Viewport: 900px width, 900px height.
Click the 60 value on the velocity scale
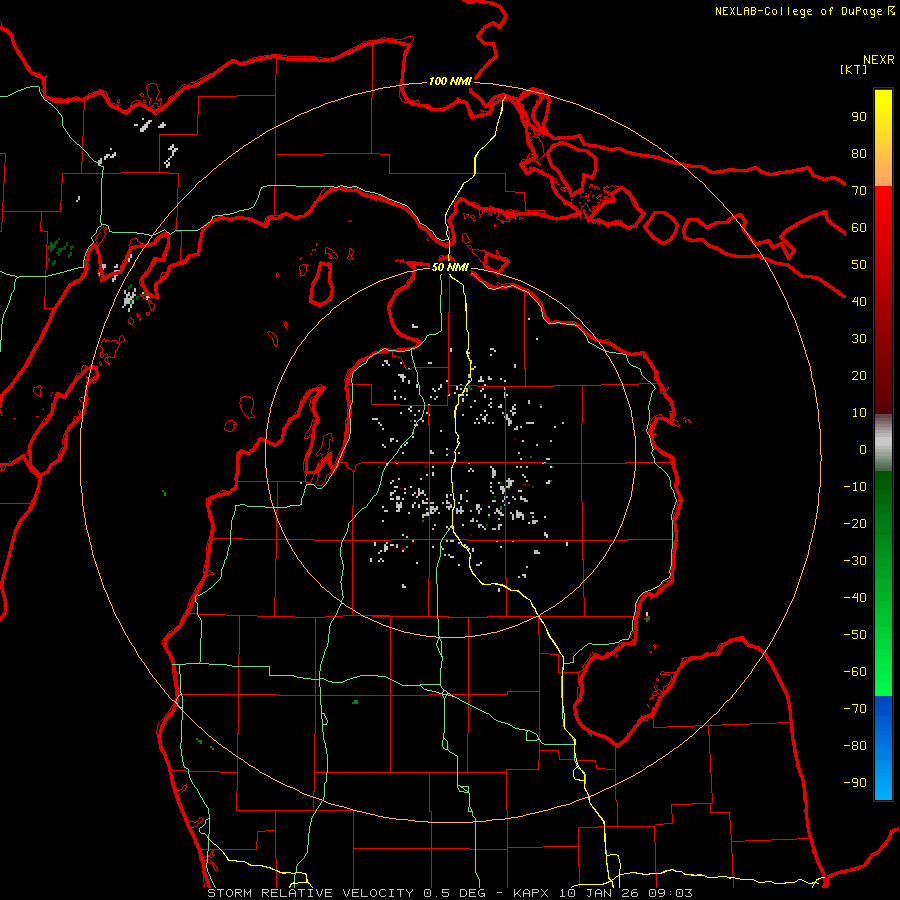[859, 227]
